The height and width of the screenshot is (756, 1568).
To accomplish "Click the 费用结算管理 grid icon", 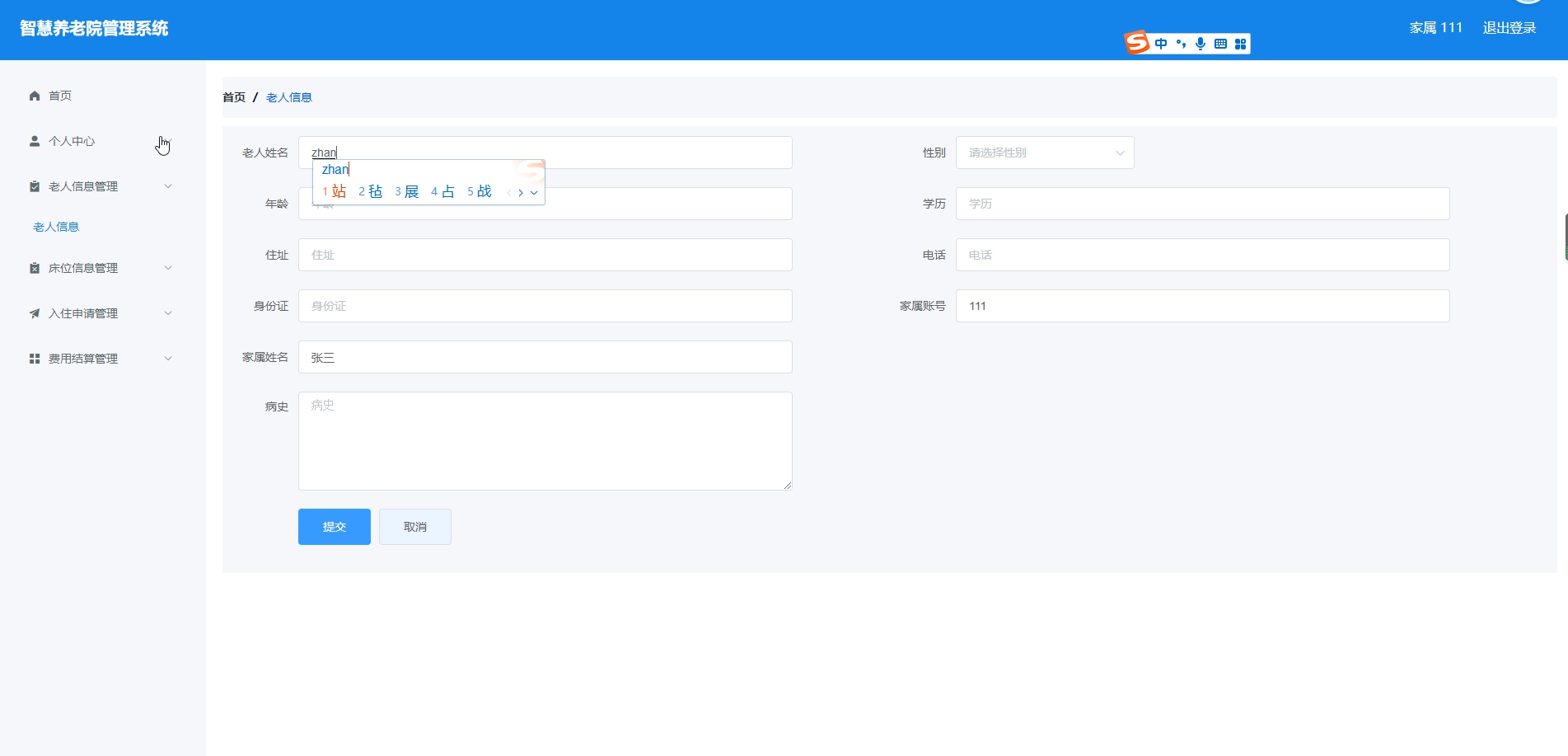I will (x=35, y=359).
